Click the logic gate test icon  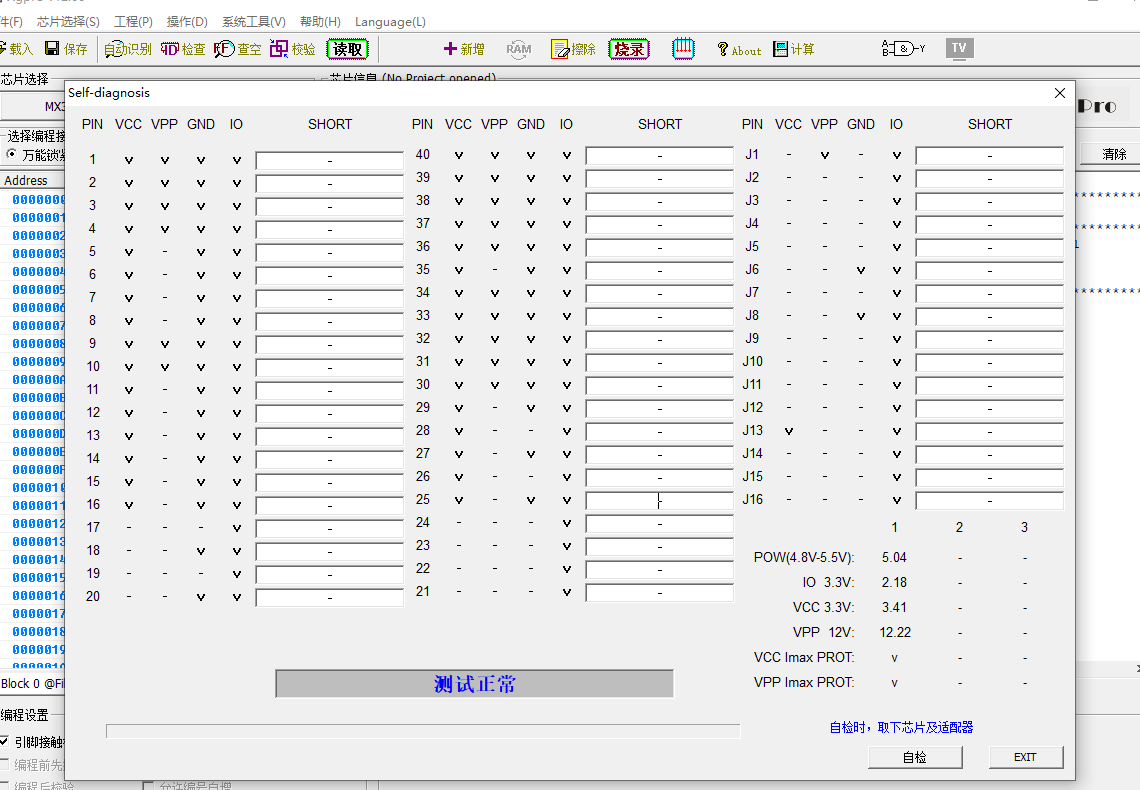point(902,48)
